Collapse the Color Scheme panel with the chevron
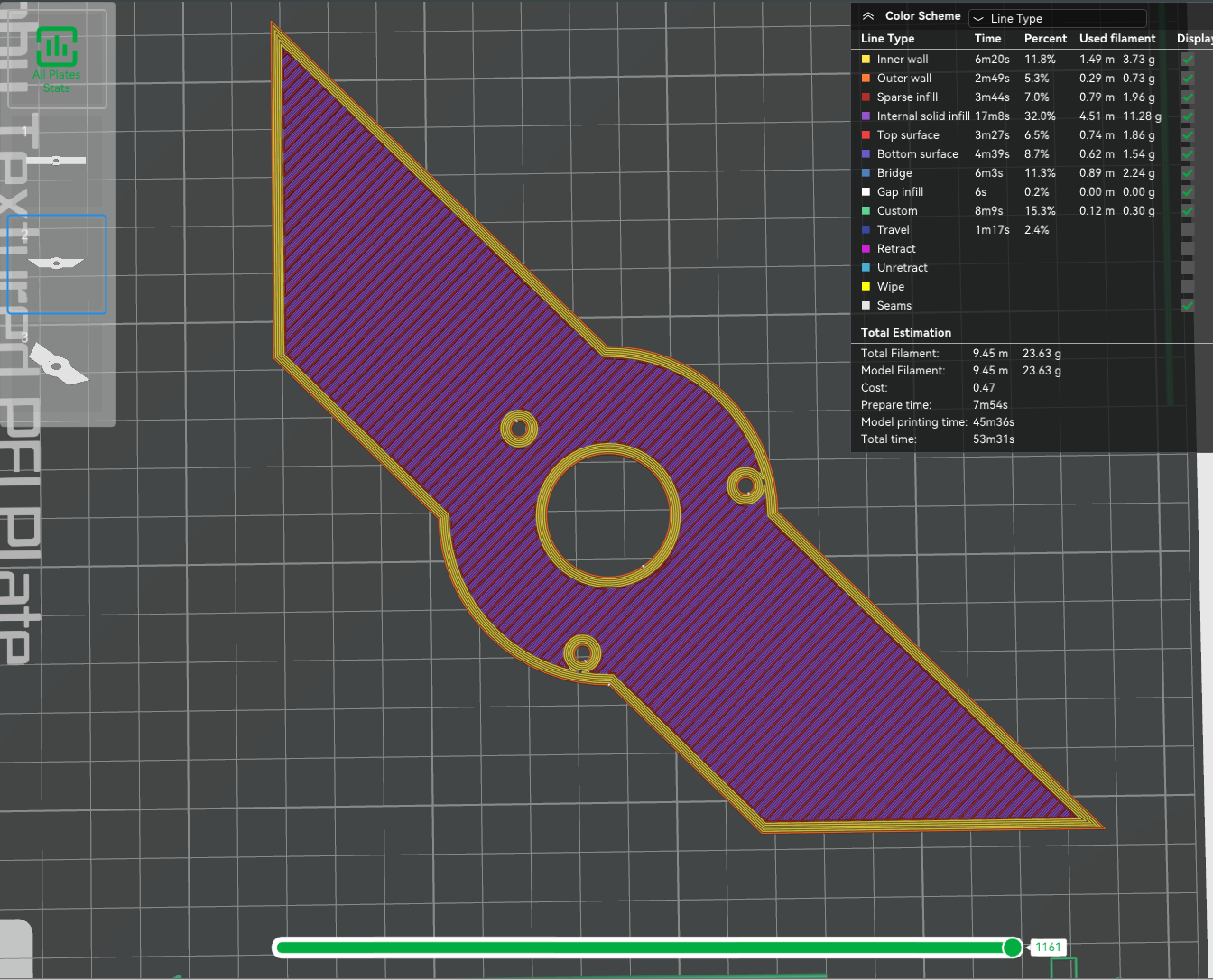Screen dimensions: 1213x980 point(868,15)
